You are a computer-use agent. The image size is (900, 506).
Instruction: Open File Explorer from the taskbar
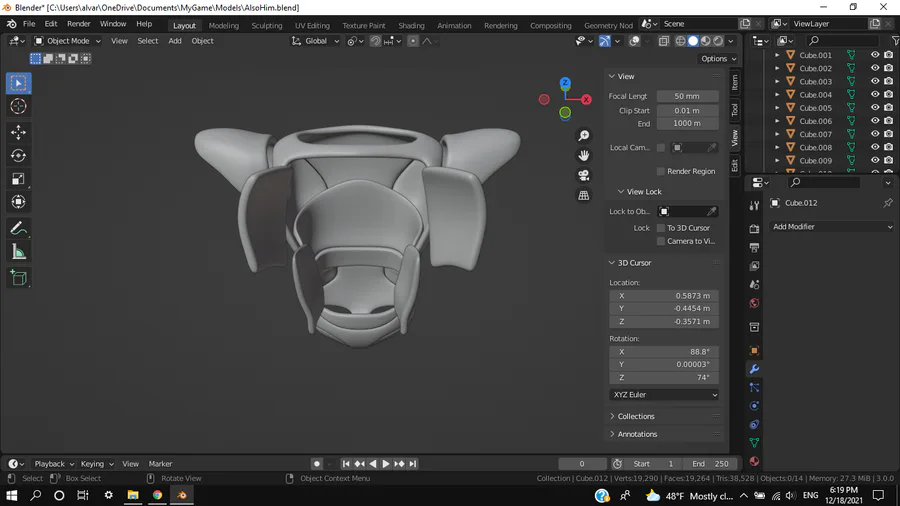tap(133, 495)
